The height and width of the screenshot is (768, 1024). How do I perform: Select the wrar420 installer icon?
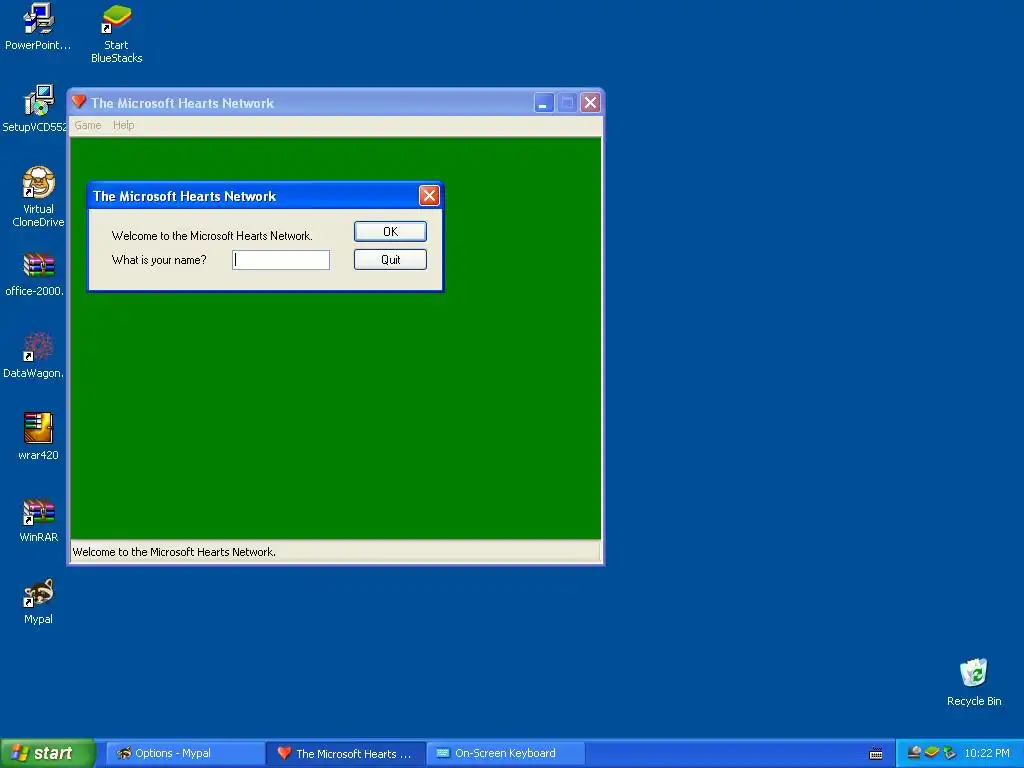[38, 436]
